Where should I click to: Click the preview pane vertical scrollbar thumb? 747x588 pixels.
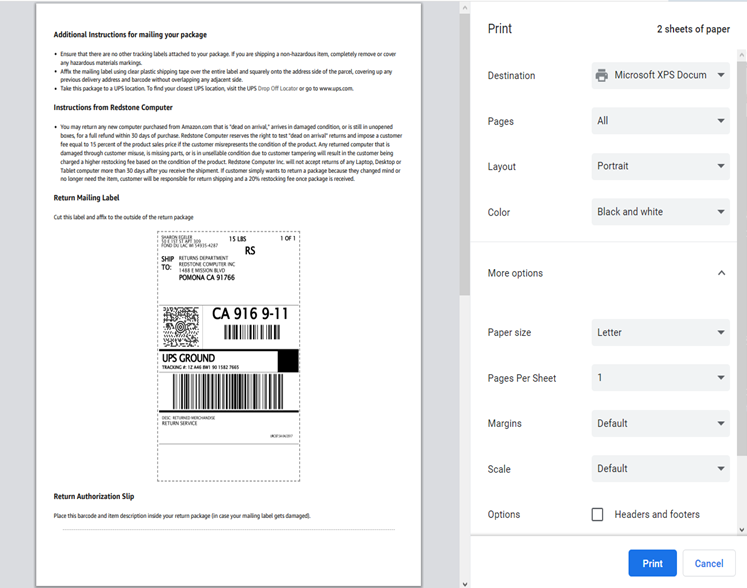click(x=464, y=150)
